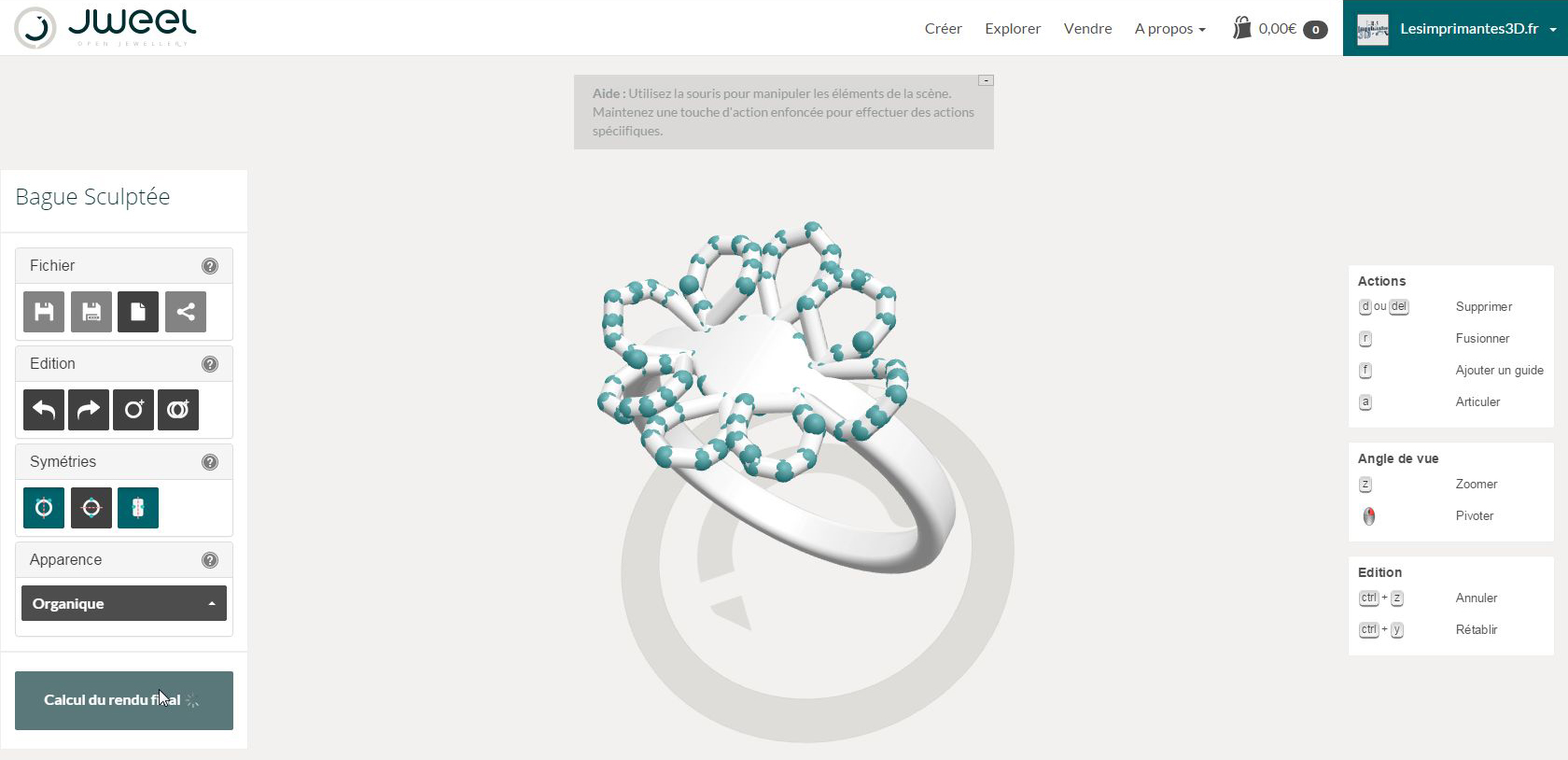The height and width of the screenshot is (760, 1568).
Task: Open the Explorer menu item
Action: point(1013,29)
